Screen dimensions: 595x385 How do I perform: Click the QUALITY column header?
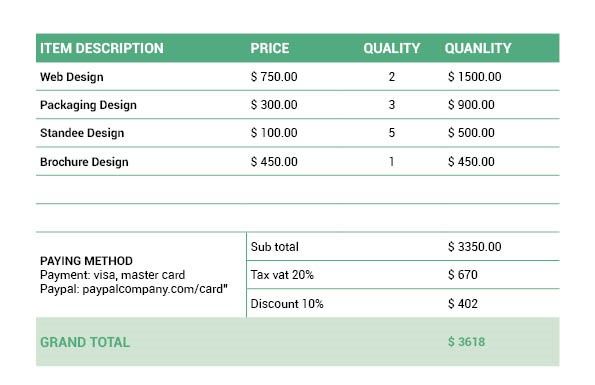392,48
